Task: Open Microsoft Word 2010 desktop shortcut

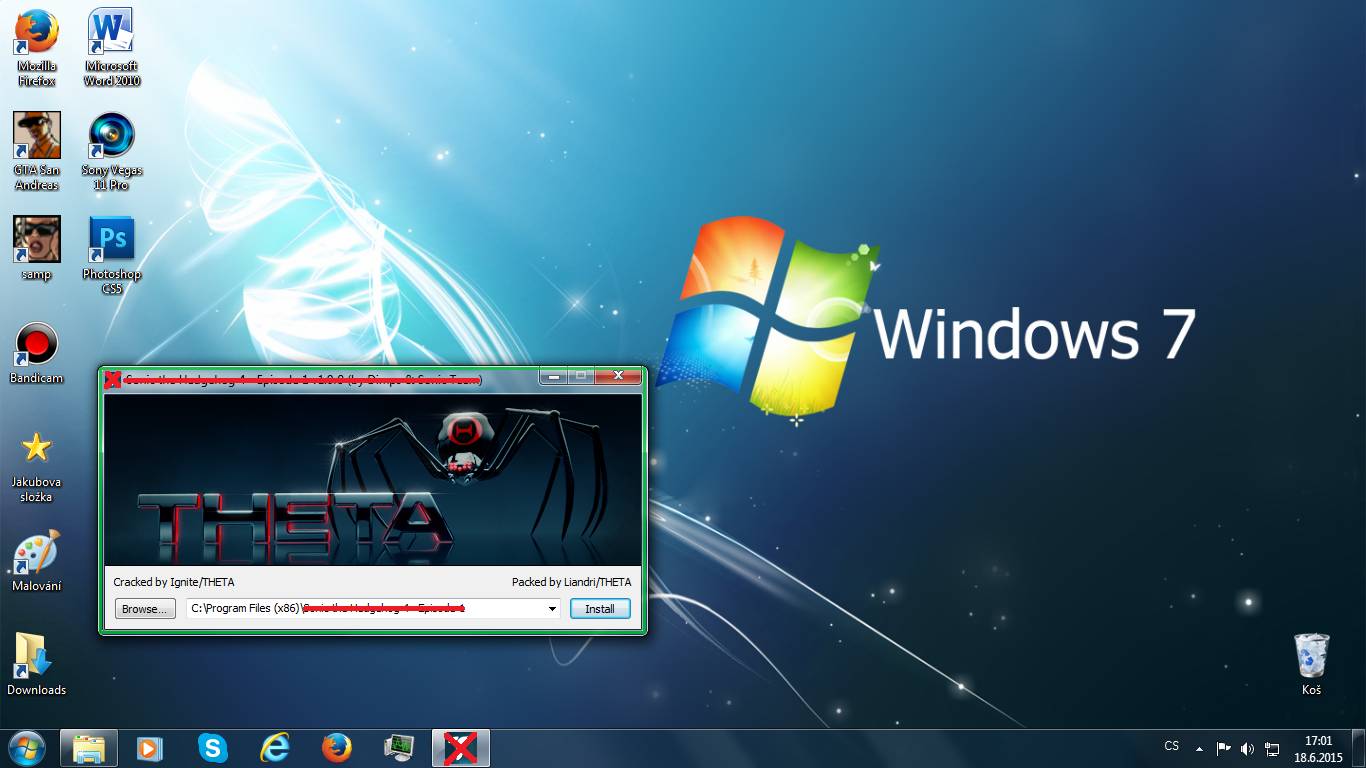Action: [111, 47]
